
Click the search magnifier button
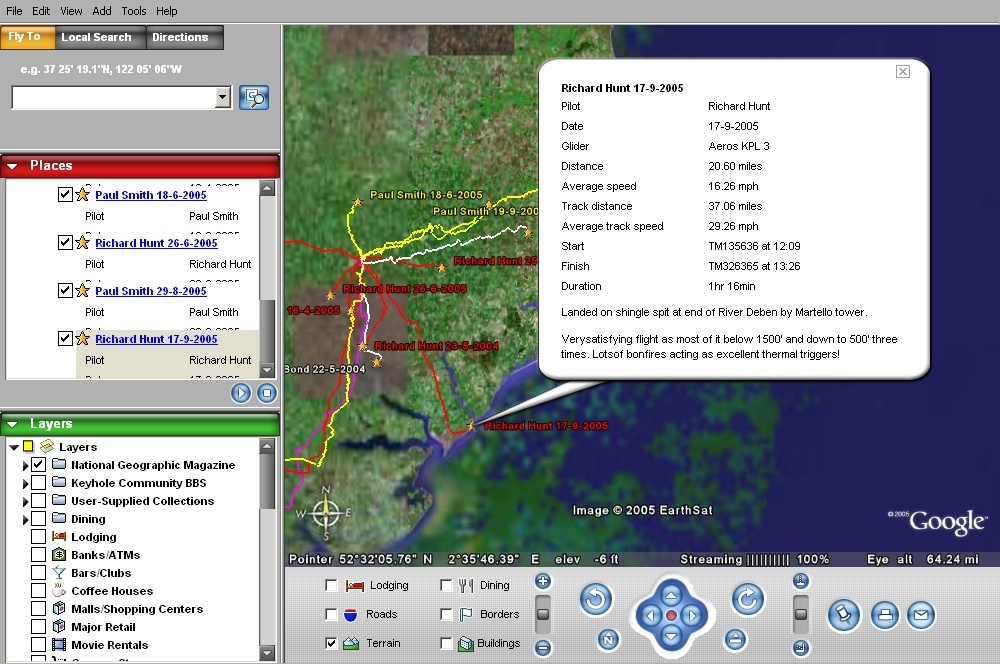(x=255, y=97)
